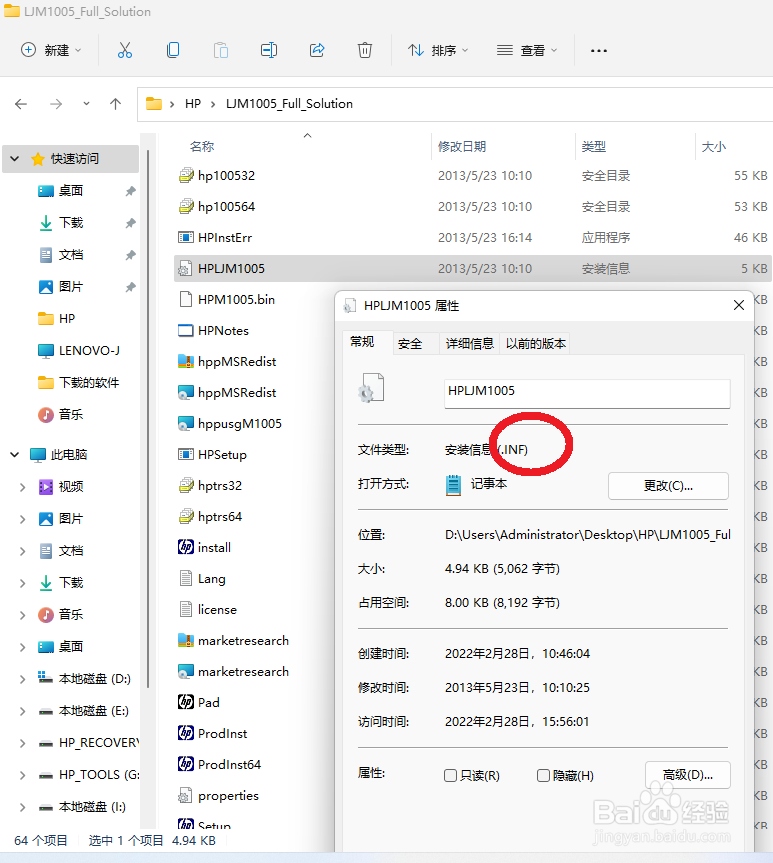Switch to Previous Versions (以前的版本) tab

[x=535, y=344]
